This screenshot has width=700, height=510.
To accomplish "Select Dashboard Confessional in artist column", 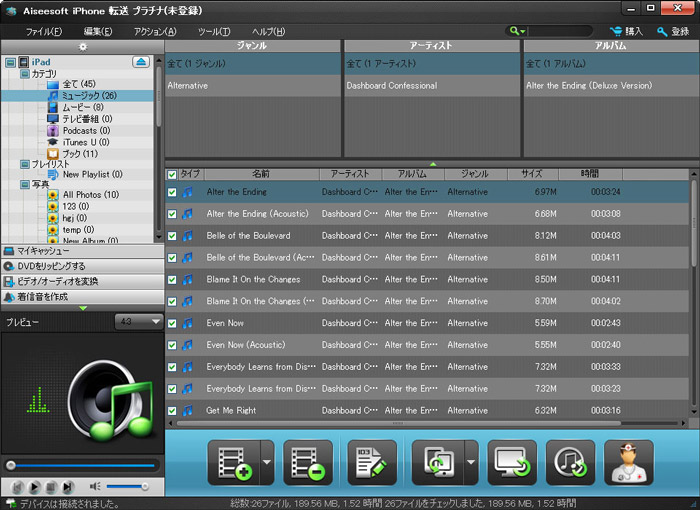I will [x=432, y=85].
